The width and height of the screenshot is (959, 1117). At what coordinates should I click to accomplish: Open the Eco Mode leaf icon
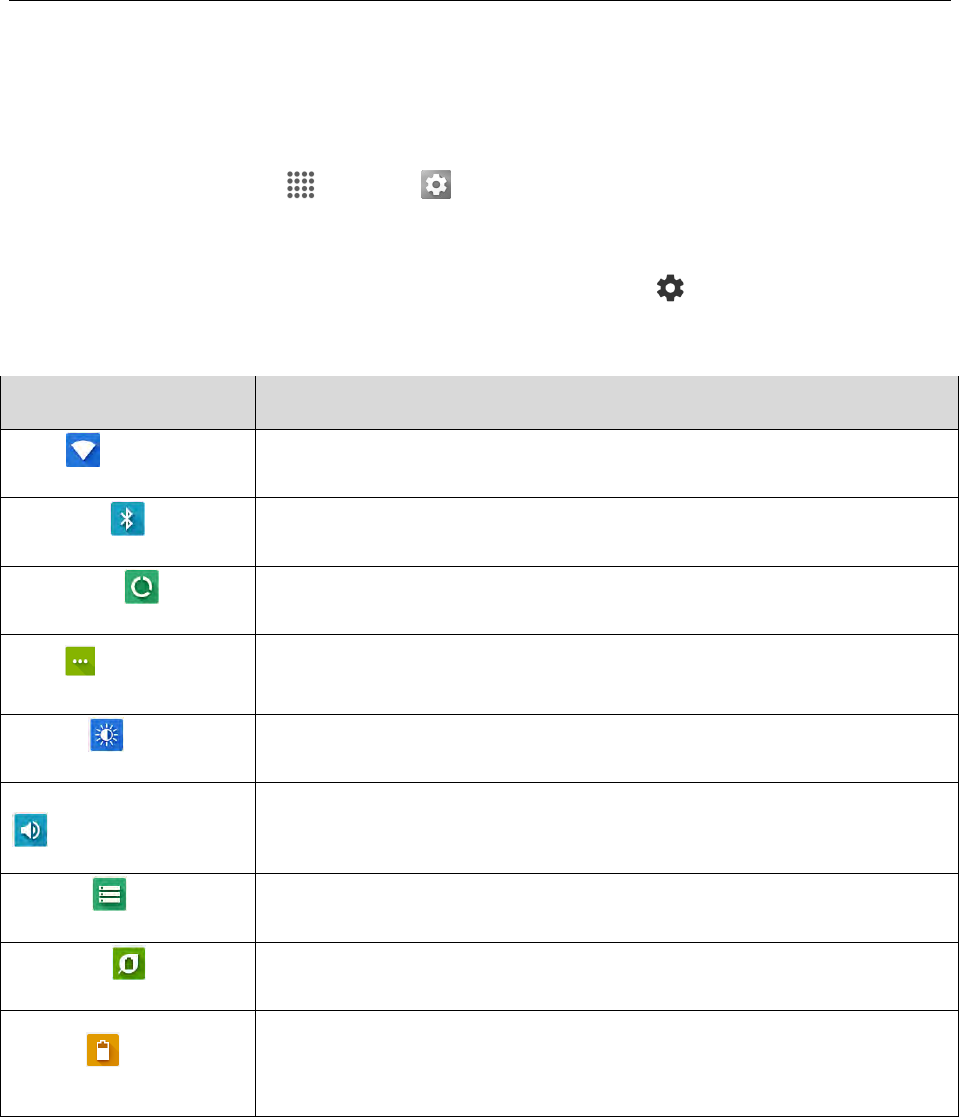click(x=129, y=963)
